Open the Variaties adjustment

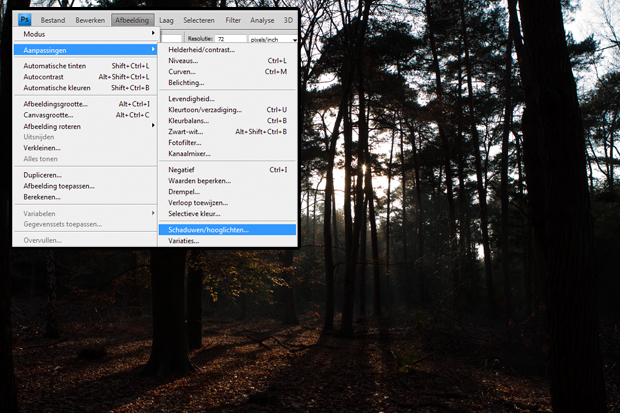click(227, 241)
